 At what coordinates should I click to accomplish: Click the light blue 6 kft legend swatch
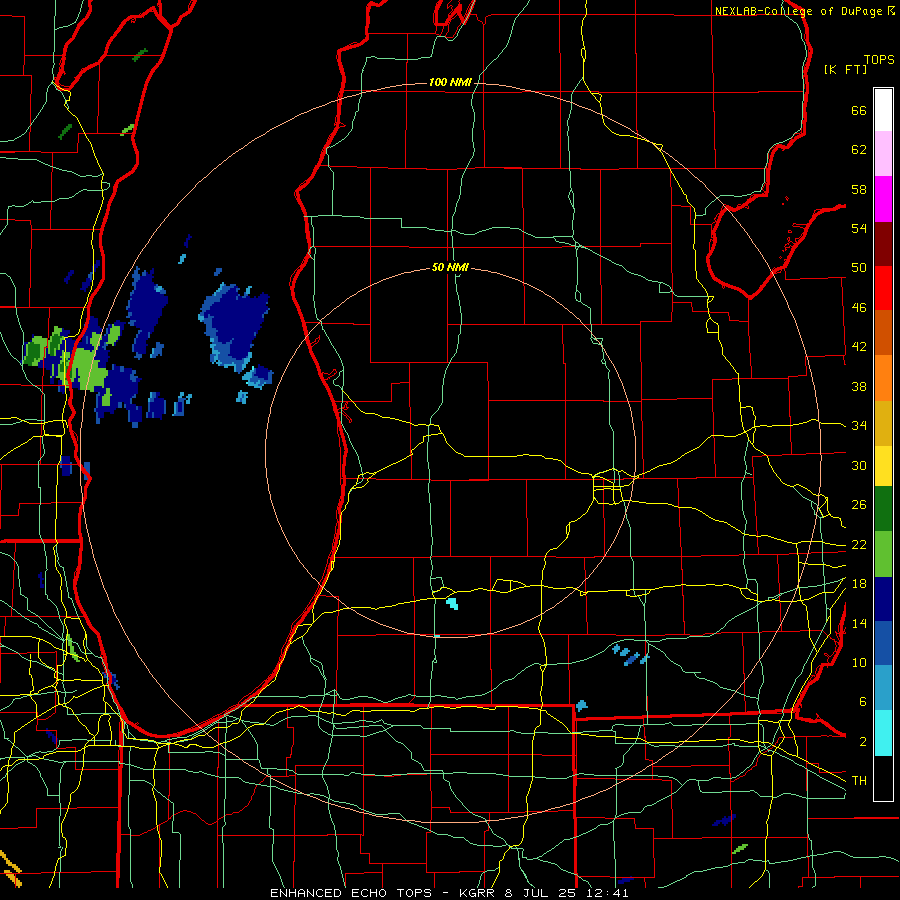point(883,688)
